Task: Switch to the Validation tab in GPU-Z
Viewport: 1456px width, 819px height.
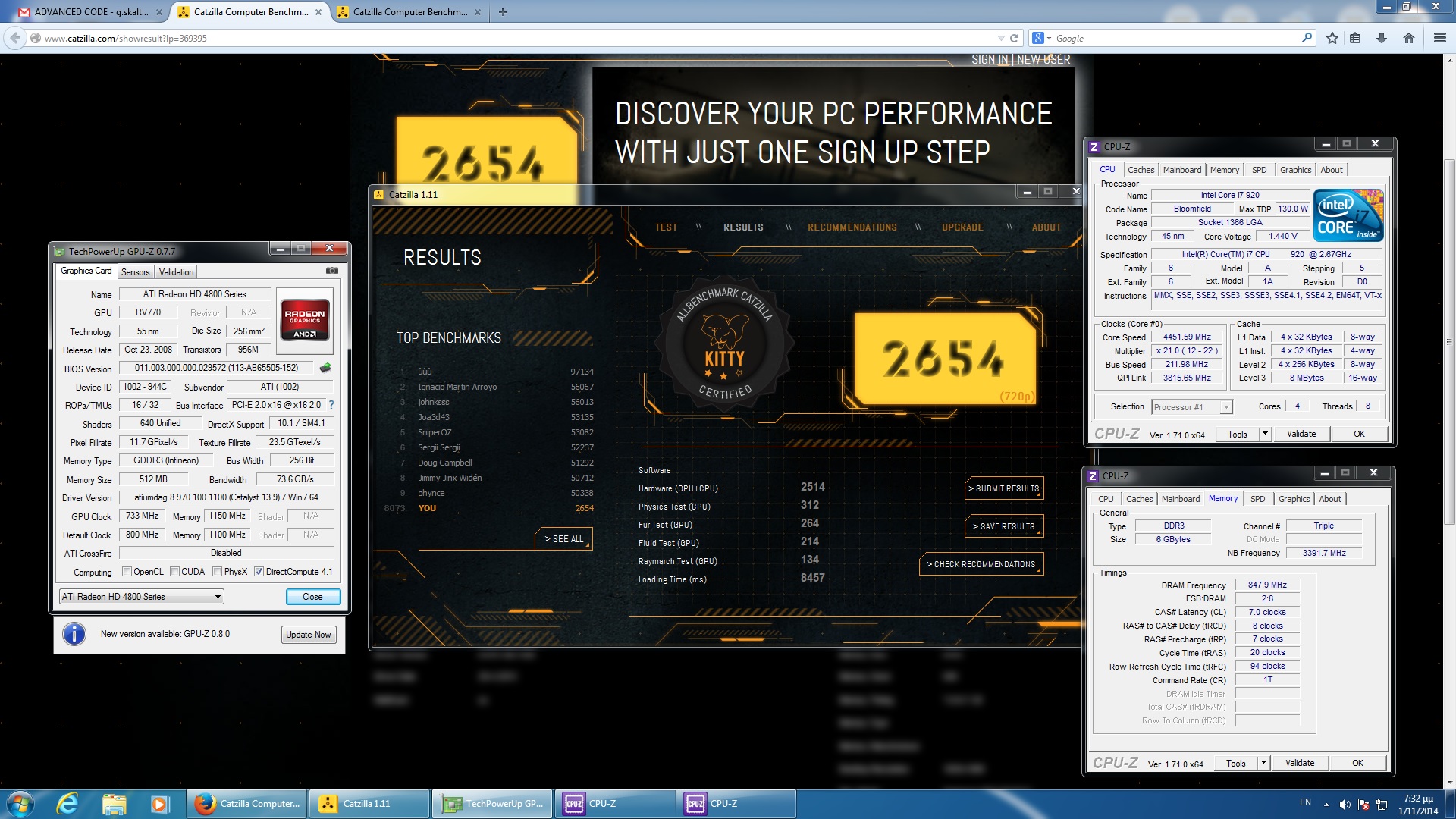Action: click(x=176, y=272)
